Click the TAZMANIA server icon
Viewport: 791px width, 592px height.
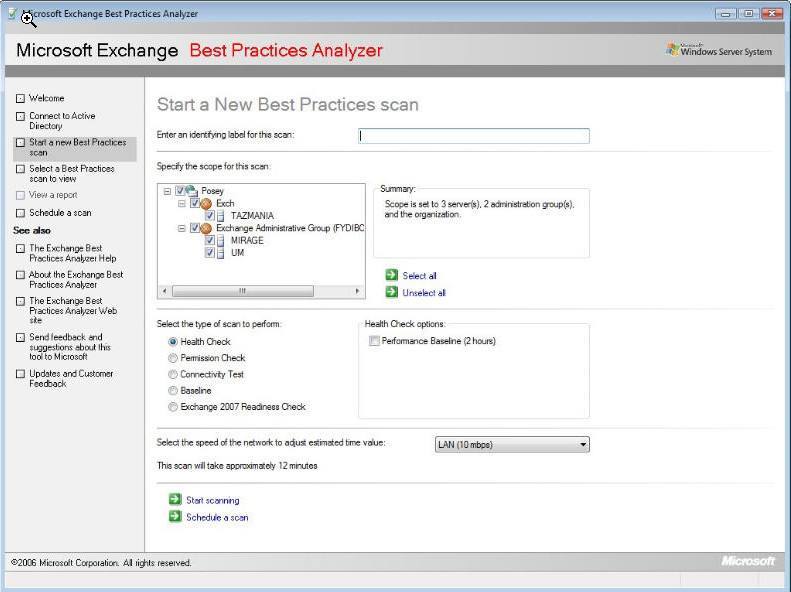pyautogui.click(x=220, y=216)
